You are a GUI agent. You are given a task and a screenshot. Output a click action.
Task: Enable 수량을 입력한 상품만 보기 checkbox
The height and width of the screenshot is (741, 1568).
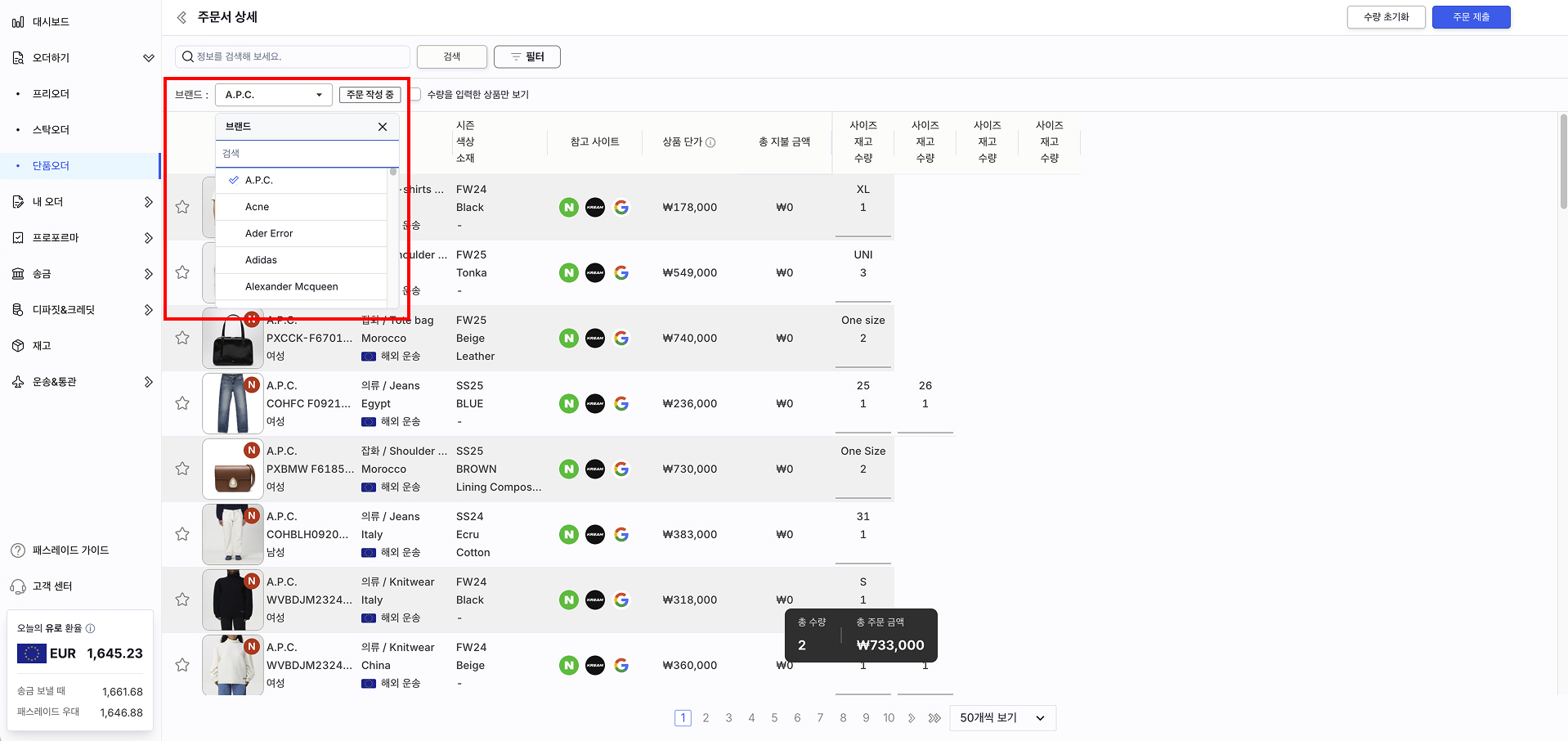click(415, 95)
